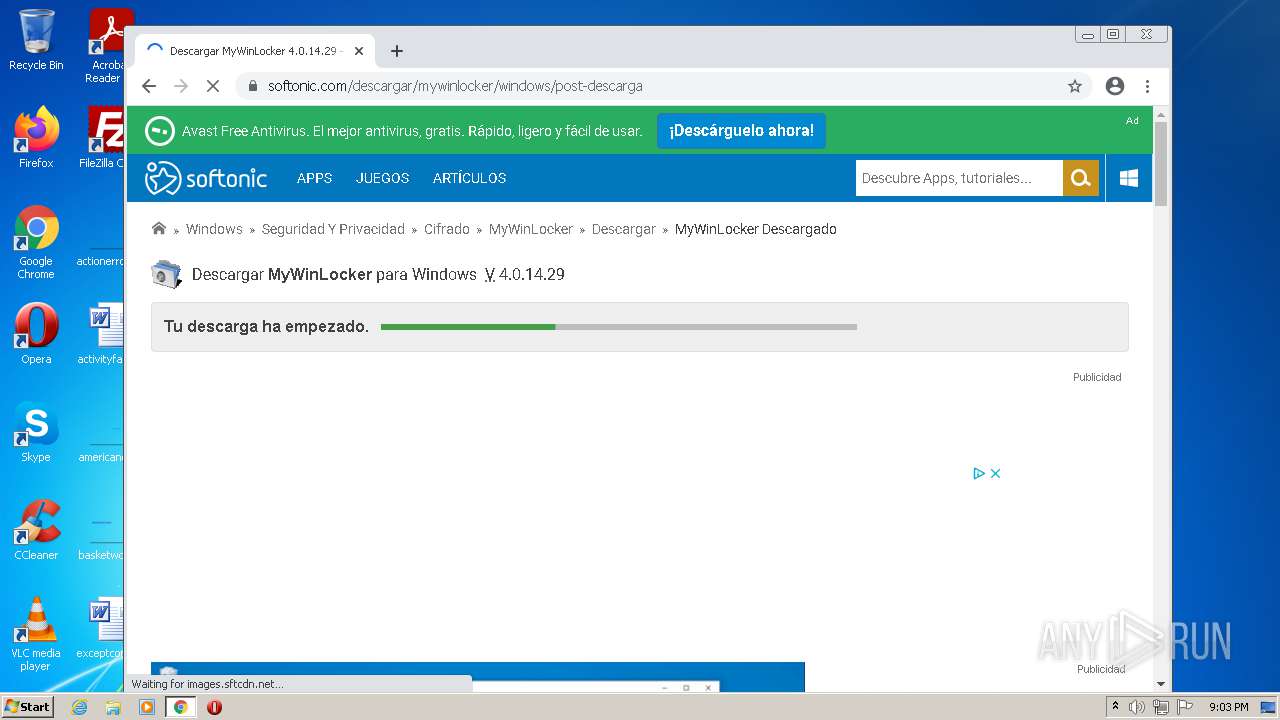Viewport: 1280px width, 720px height.
Task: Click the Chrome back arrow
Action: click(x=149, y=86)
